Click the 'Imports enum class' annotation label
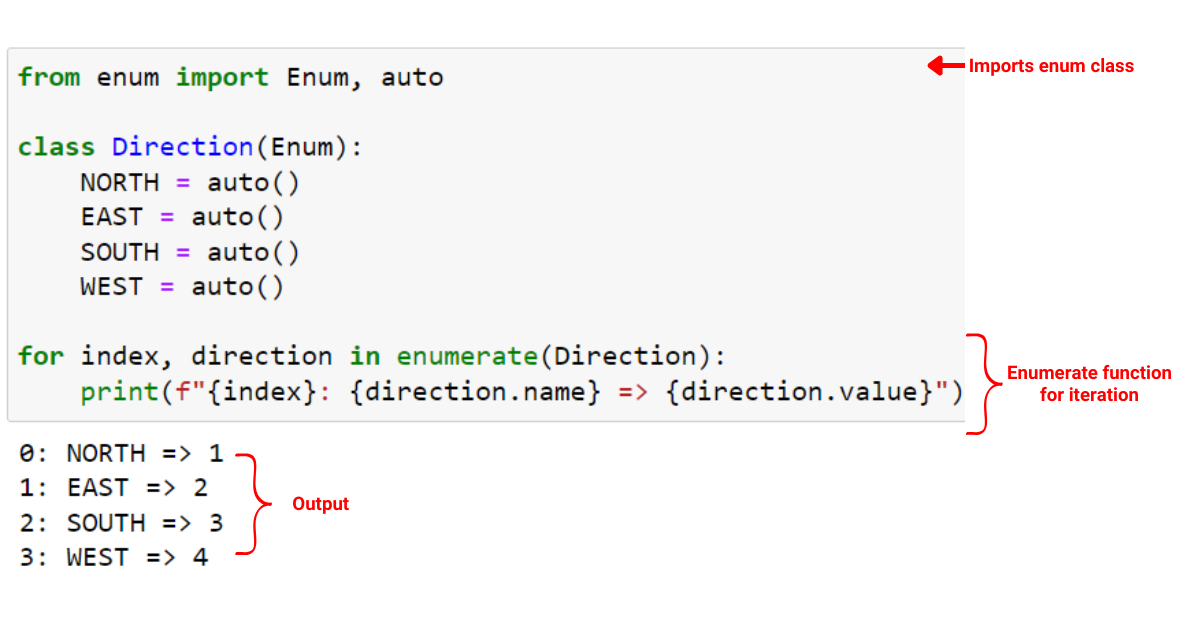The width and height of the screenshot is (1200, 630). point(1051,66)
